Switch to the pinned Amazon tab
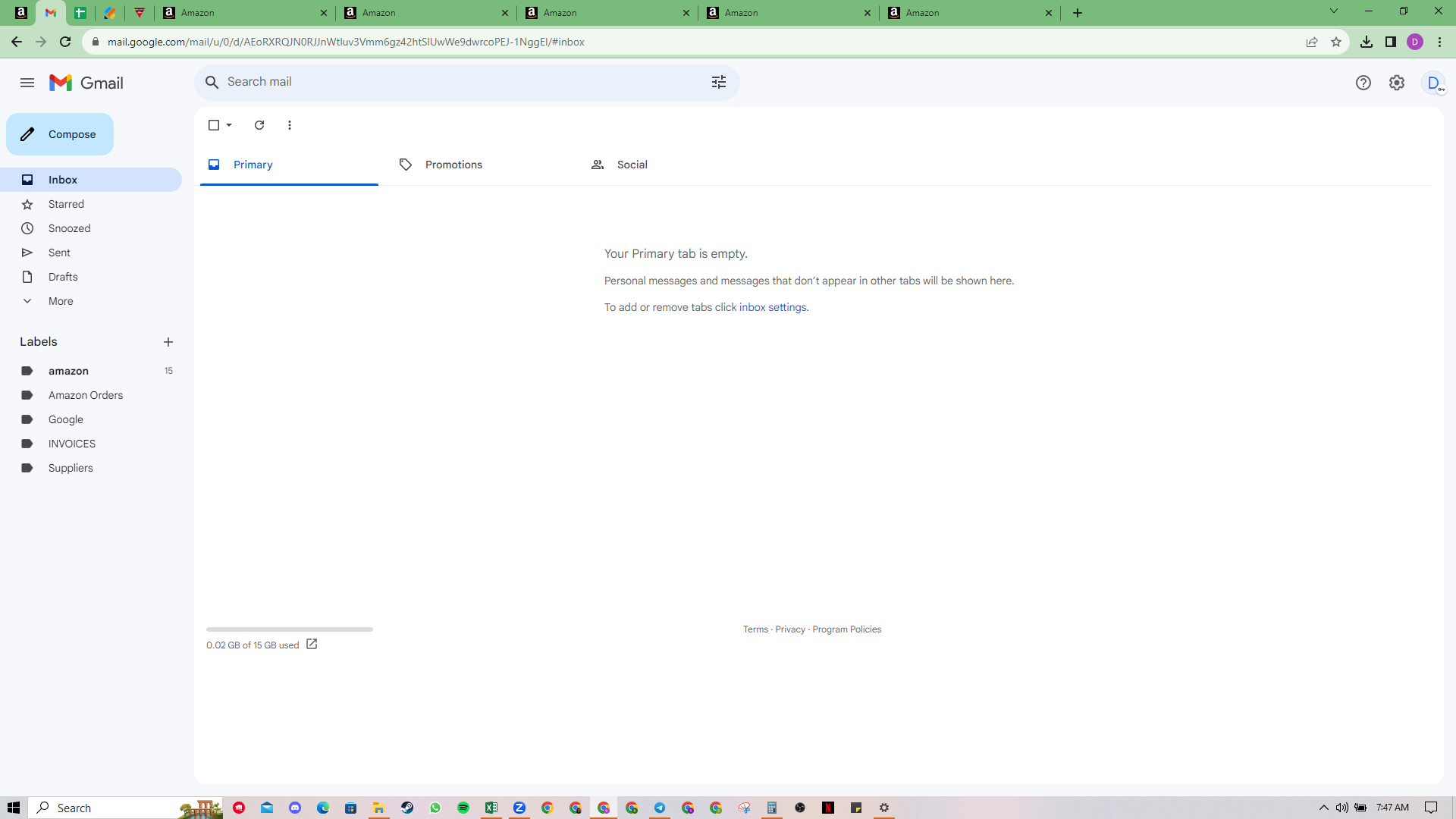This screenshot has height=819, width=1456. pyautogui.click(x=21, y=13)
